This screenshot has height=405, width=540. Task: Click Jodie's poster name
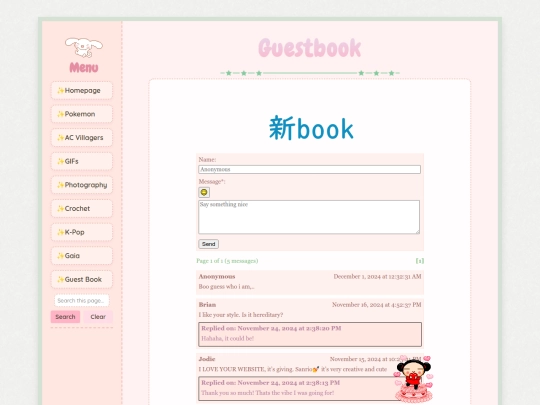point(207,359)
